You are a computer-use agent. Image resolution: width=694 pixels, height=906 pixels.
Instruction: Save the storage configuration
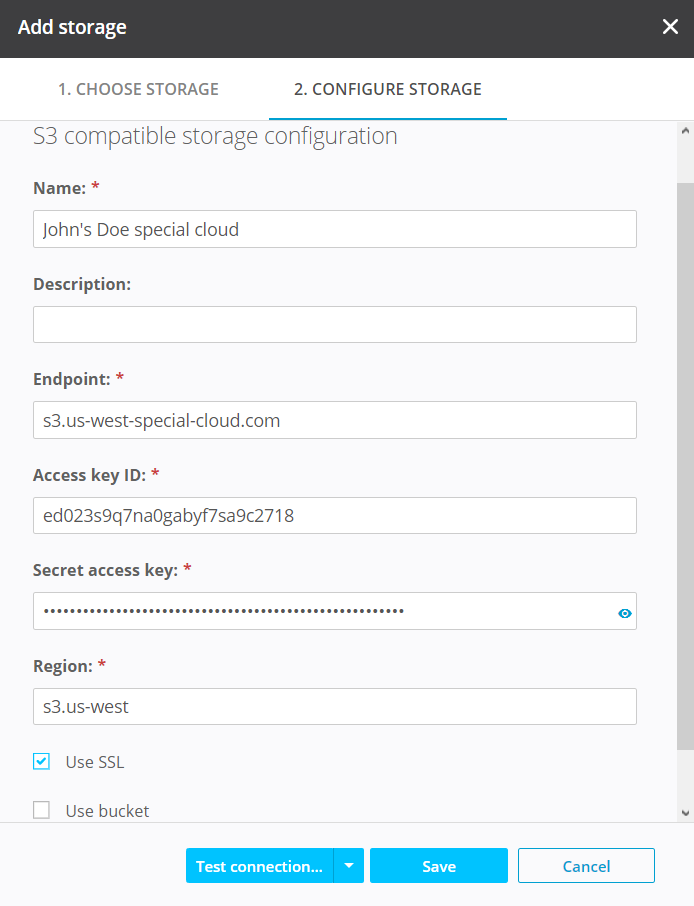[438, 866]
